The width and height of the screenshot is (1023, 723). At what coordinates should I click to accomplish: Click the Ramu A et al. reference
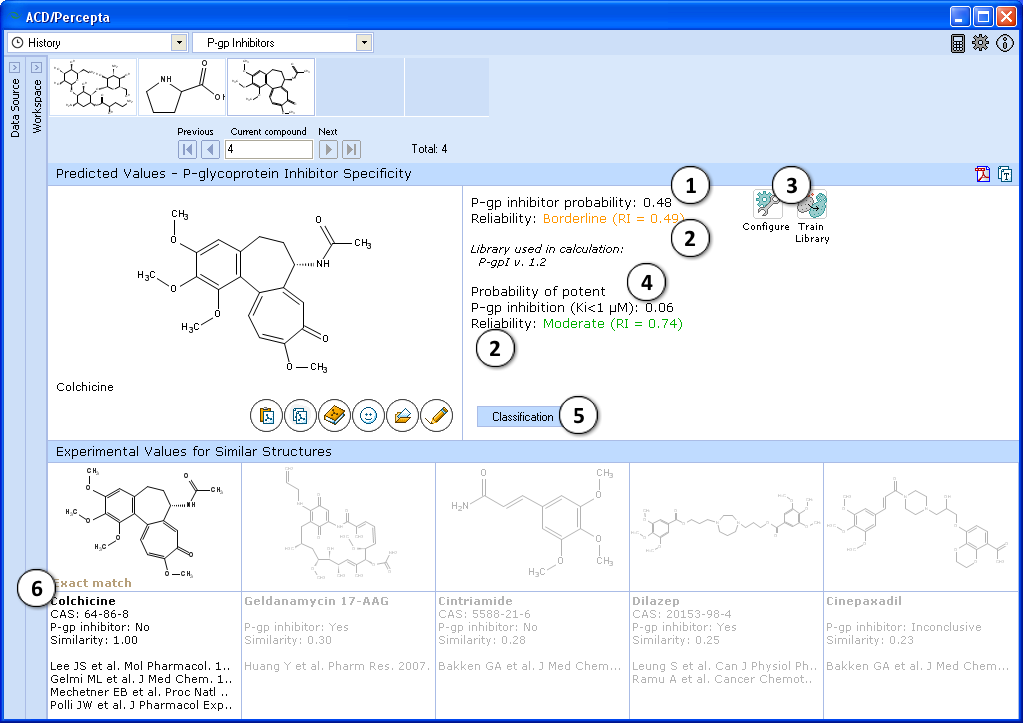(722, 679)
